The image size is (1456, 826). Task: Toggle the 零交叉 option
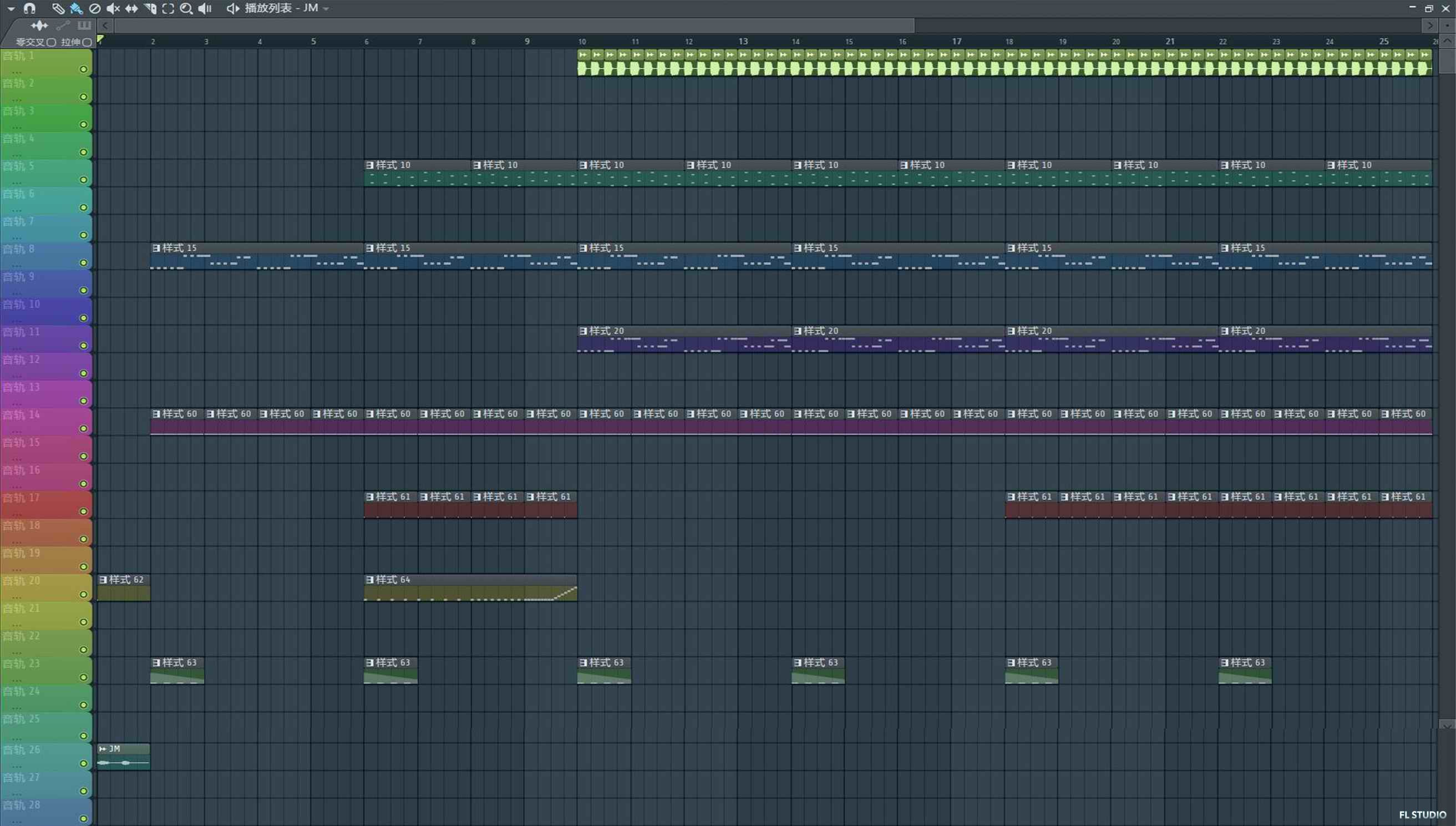(35, 42)
